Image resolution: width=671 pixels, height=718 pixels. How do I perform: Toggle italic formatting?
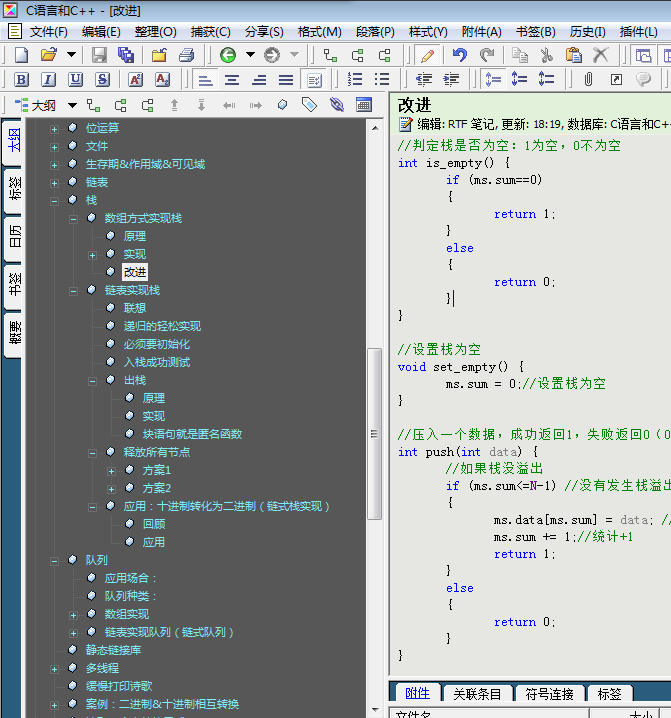tap(48, 80)
